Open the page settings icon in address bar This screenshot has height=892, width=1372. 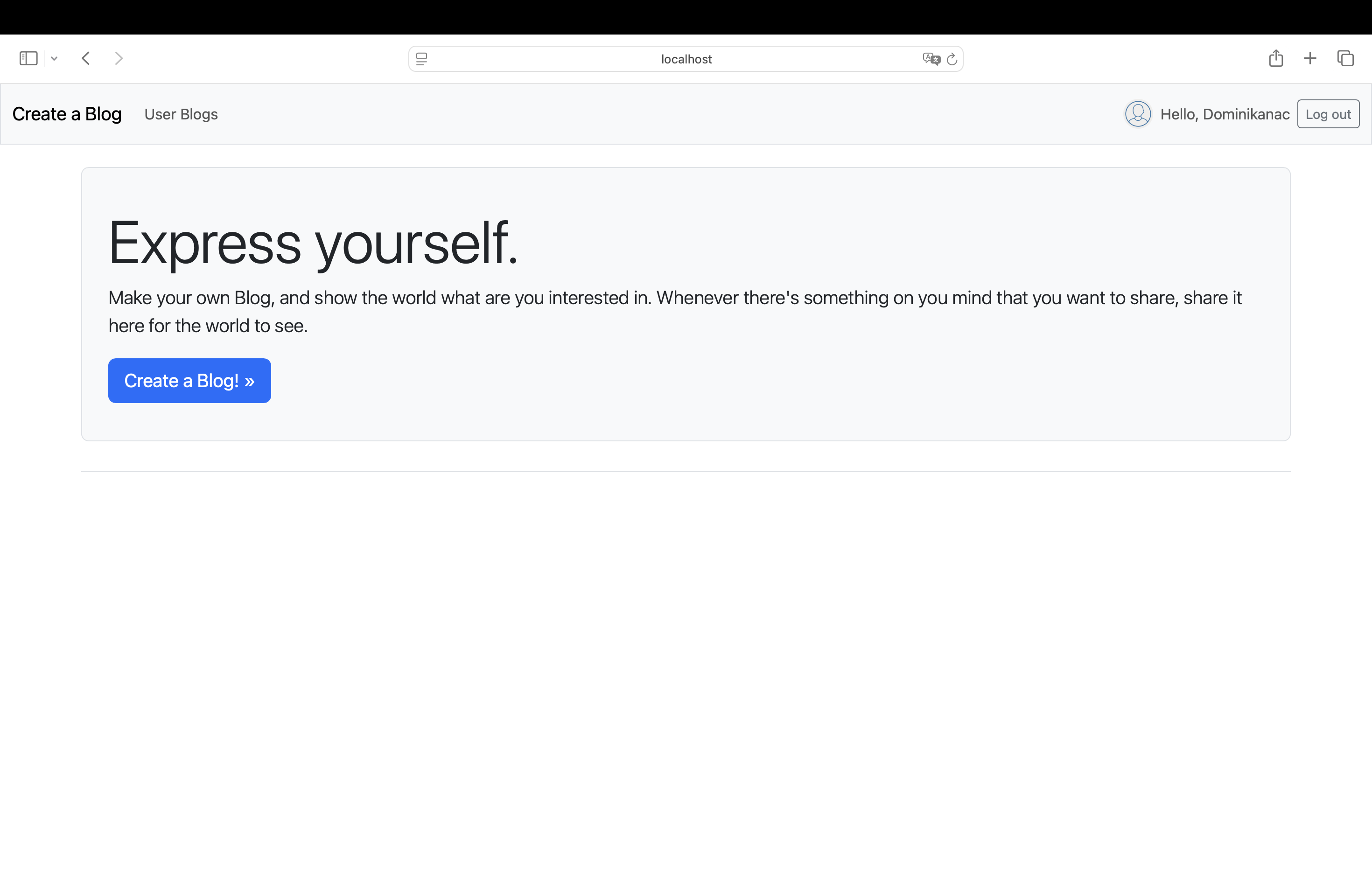(x=422, y=58)
